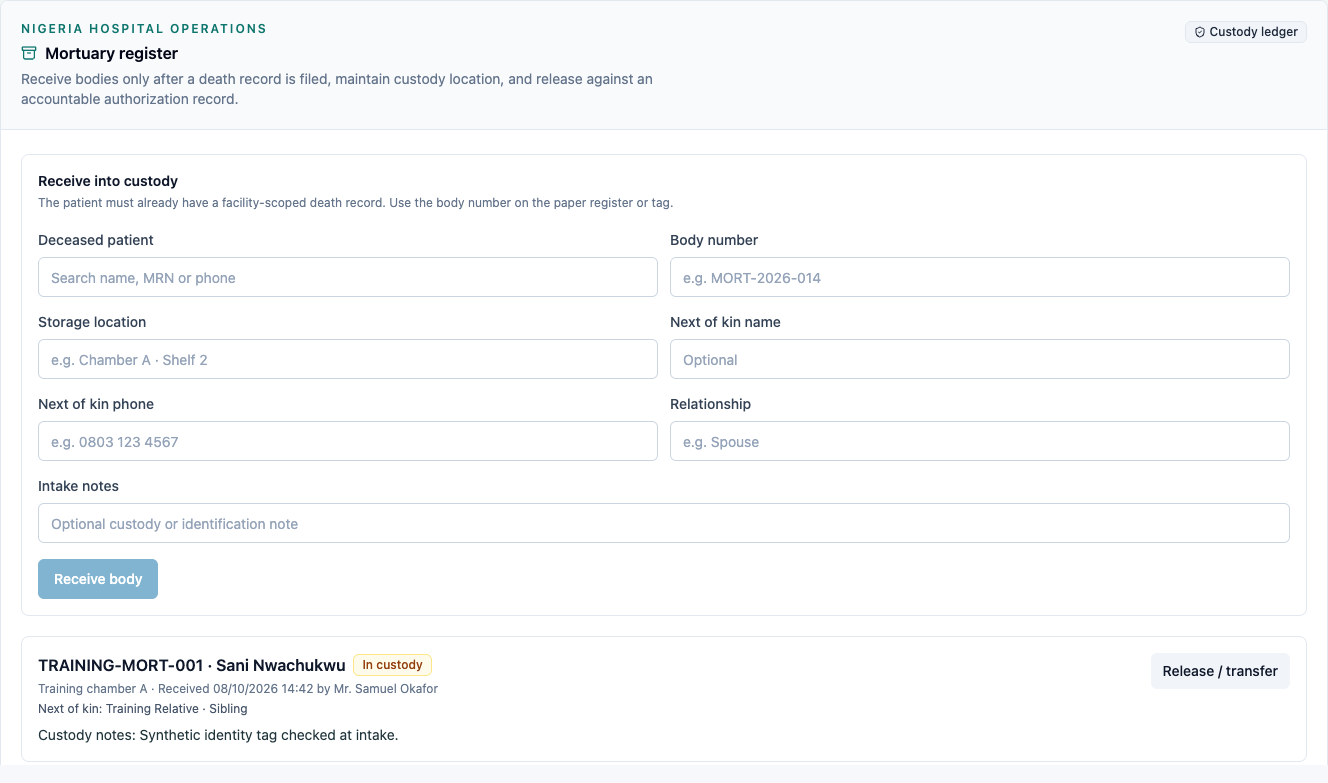Click the shield icon in Custody ledger badge

point(1200,32)
